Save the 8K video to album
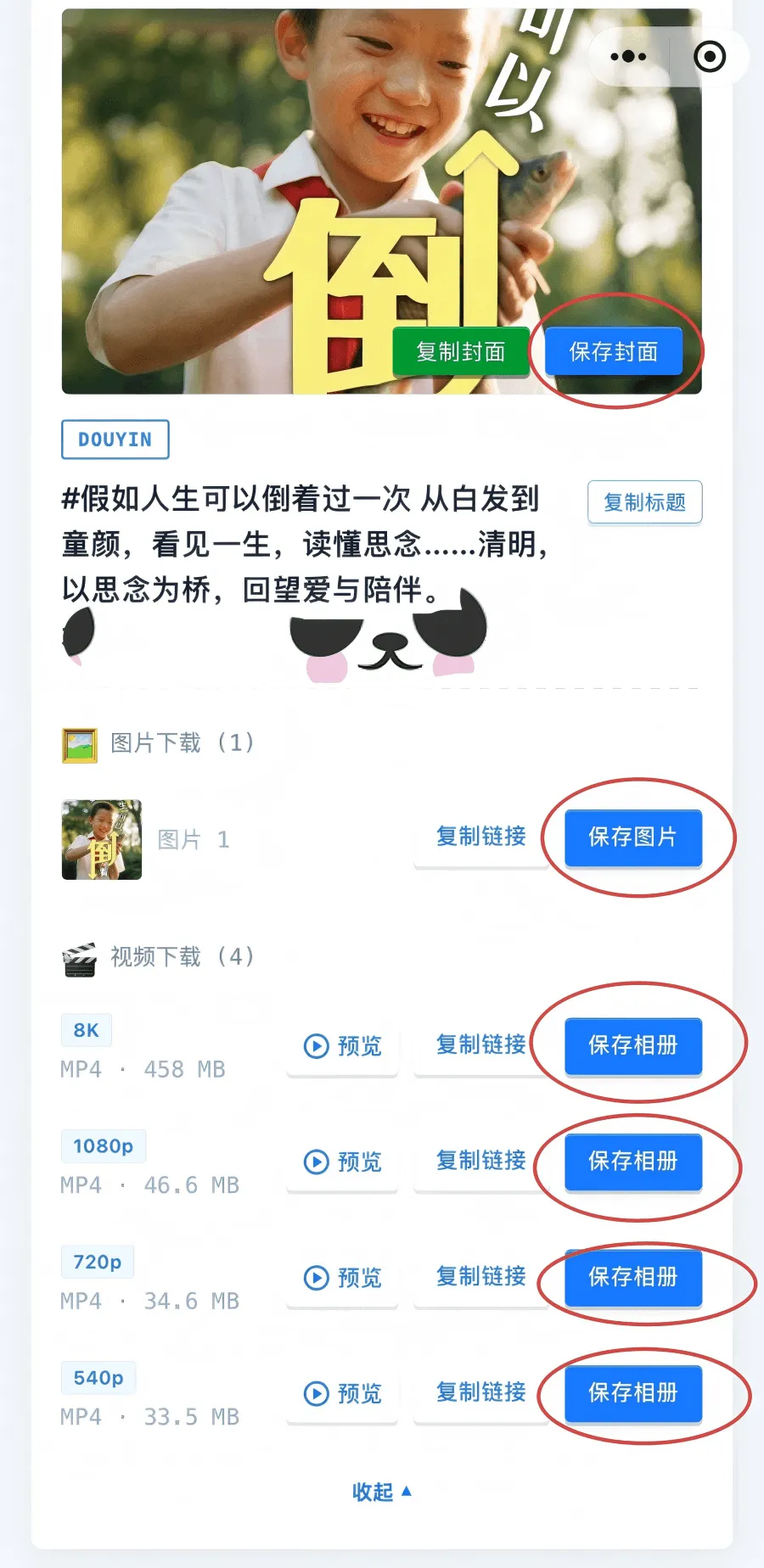Screen dimensions: 764x1568 (x=633, y=1045)
